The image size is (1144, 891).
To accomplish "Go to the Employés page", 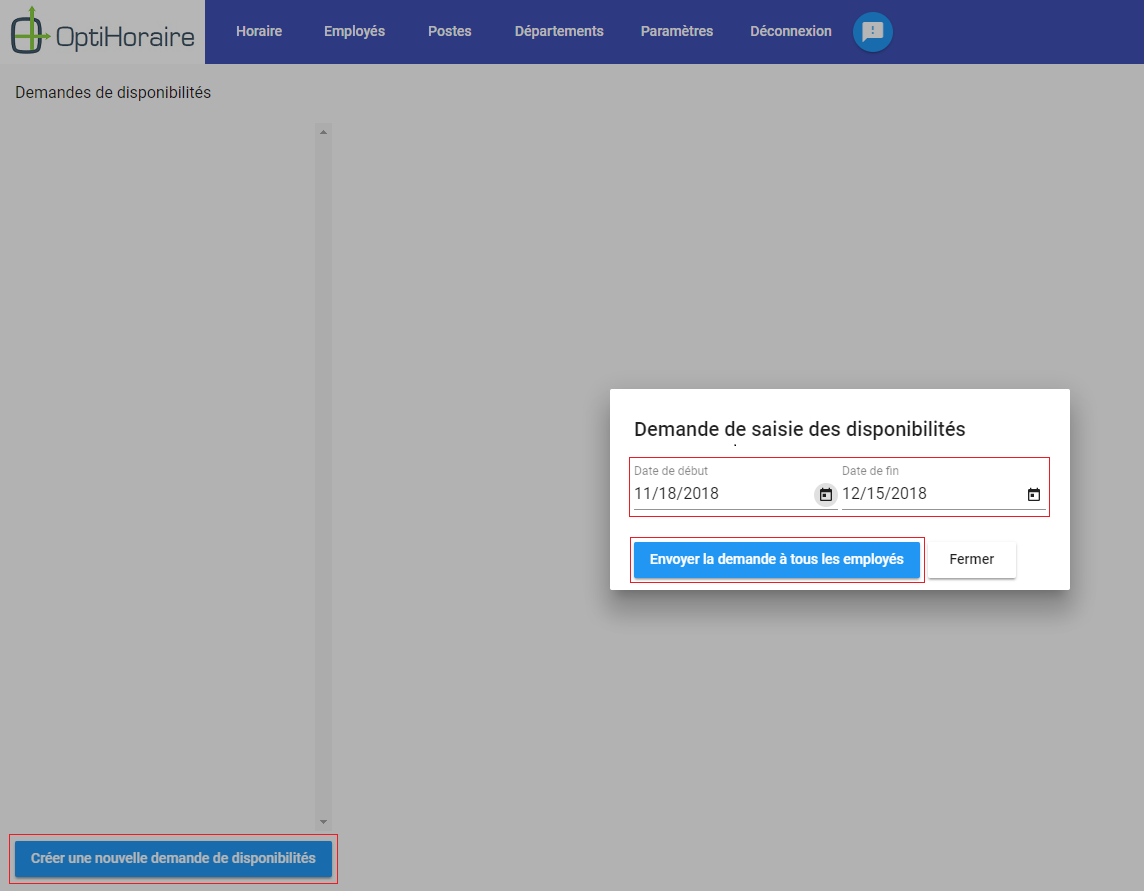I will click(355, 31).
